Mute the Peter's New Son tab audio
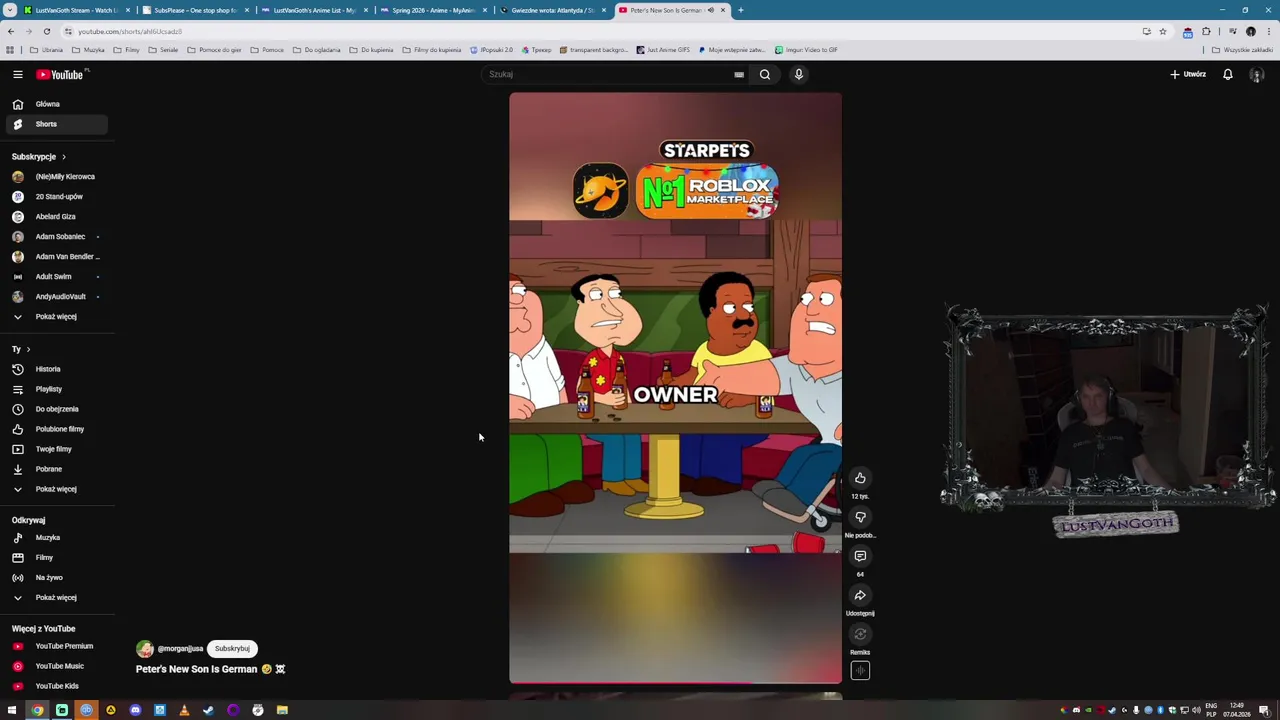Image resolution: width=1280 pixels, height=720 pixels. (710, 10)
